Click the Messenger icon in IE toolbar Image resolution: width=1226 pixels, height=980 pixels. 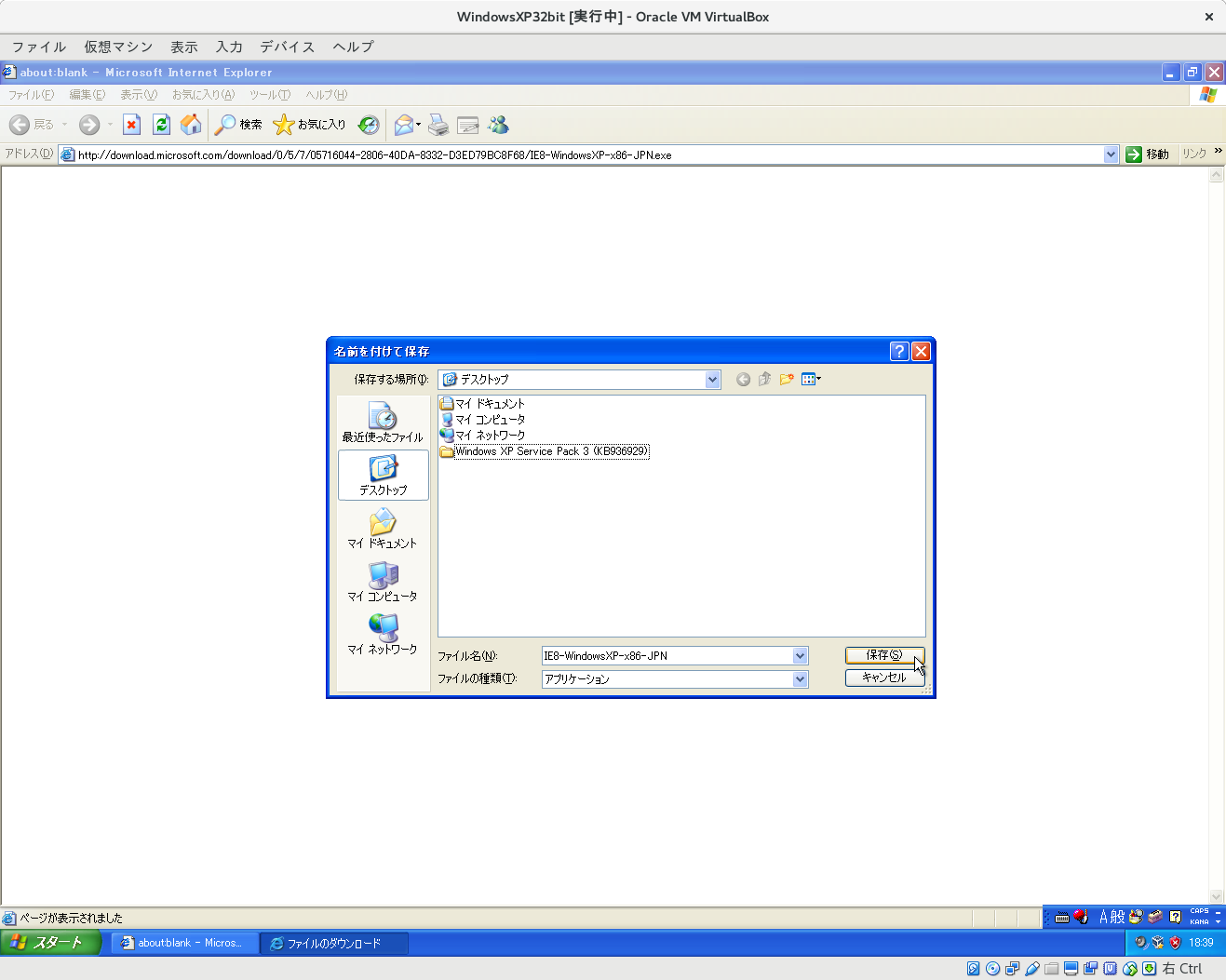(x=499, y=124)
